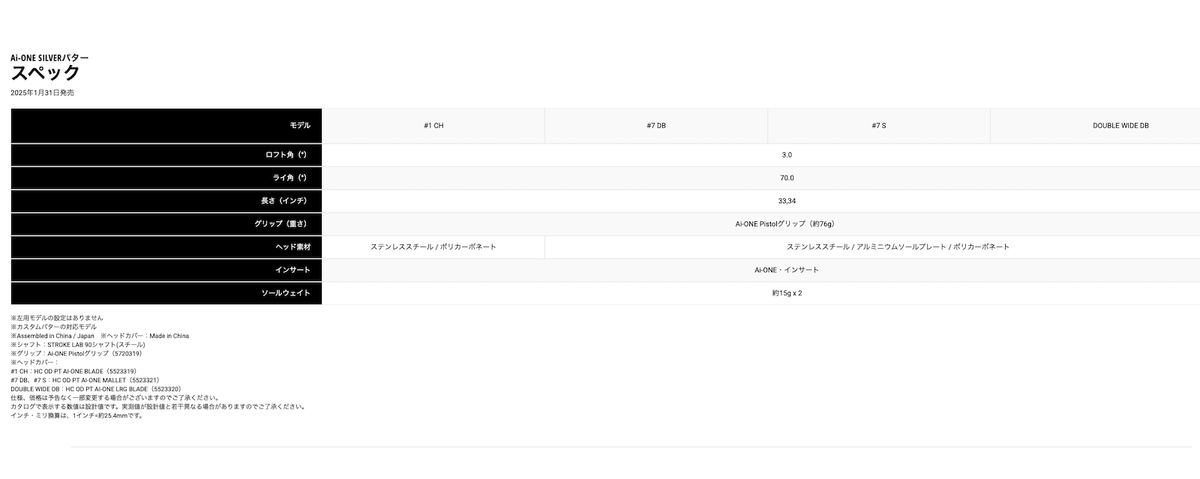Click the loft value '3.0'

[x=787, y=155]
